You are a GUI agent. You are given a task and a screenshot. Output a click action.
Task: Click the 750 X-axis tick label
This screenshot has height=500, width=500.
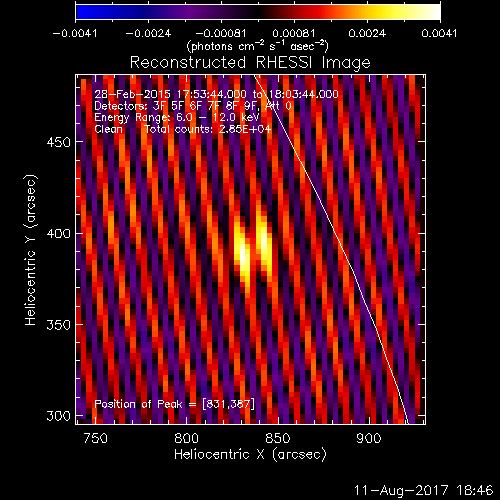click(96, 438)
